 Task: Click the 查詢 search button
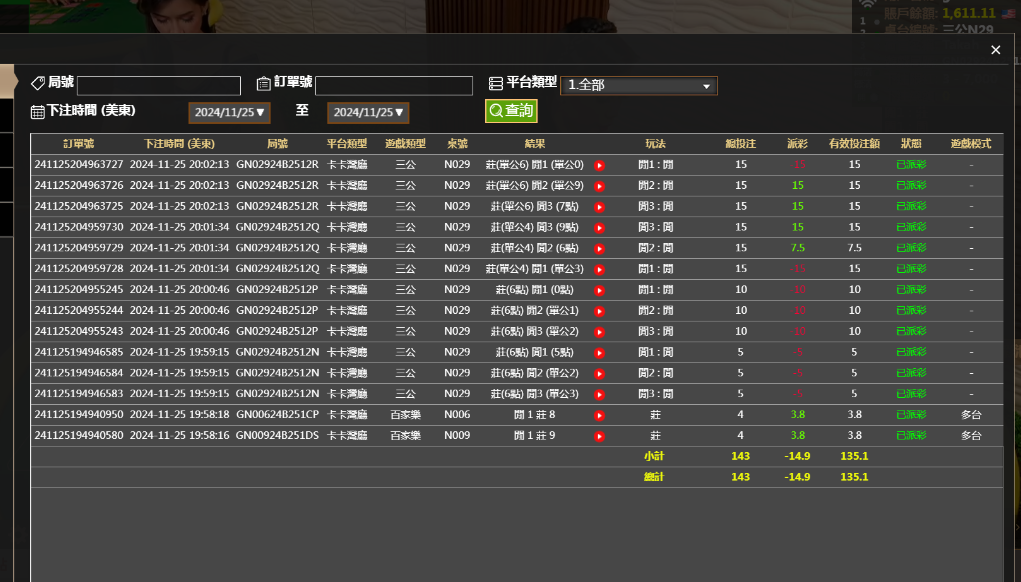(x=511, y=111)
